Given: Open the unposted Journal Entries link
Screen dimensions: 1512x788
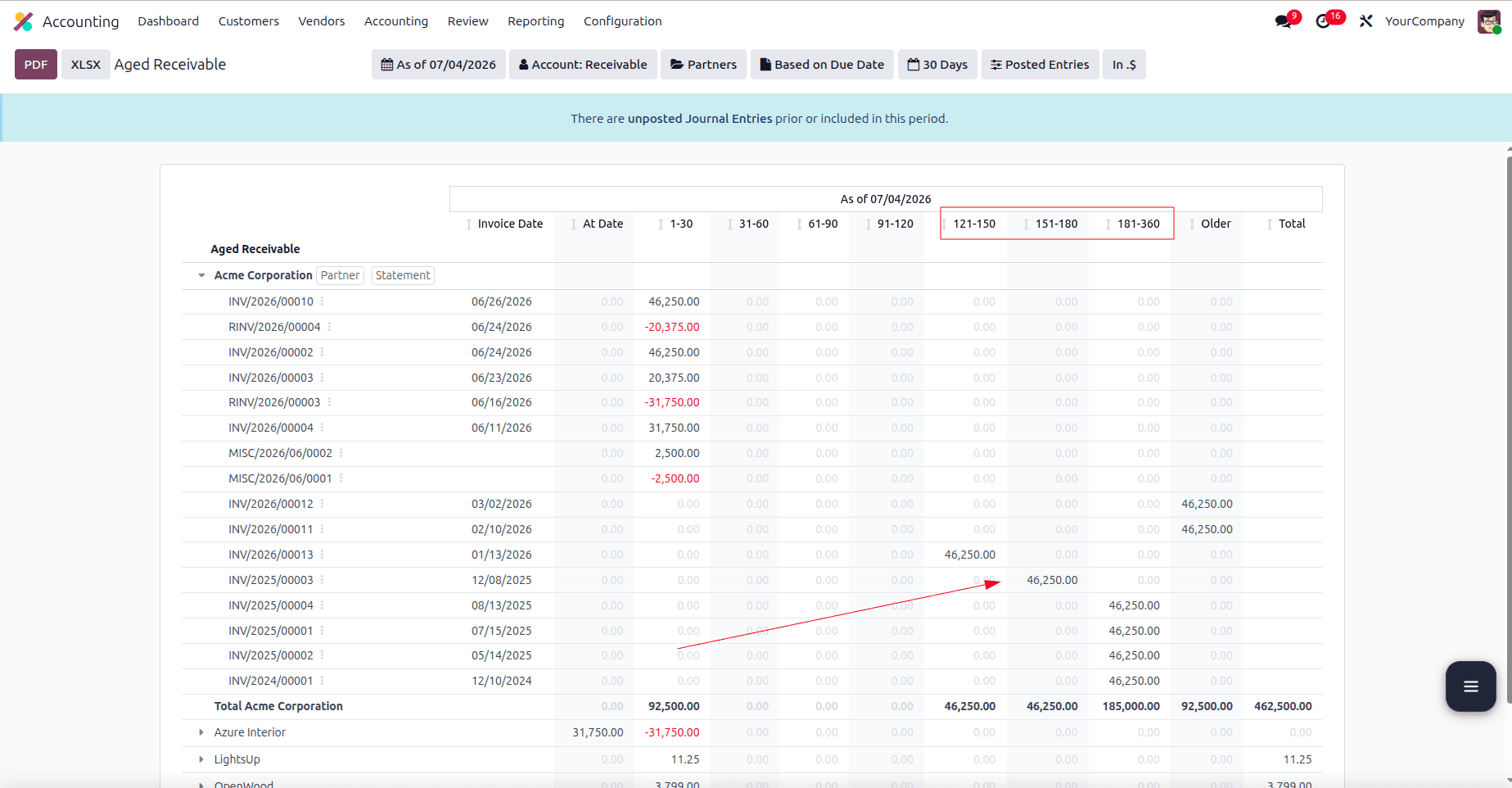Looking at the screenshot, I should [x=700, y=119].
